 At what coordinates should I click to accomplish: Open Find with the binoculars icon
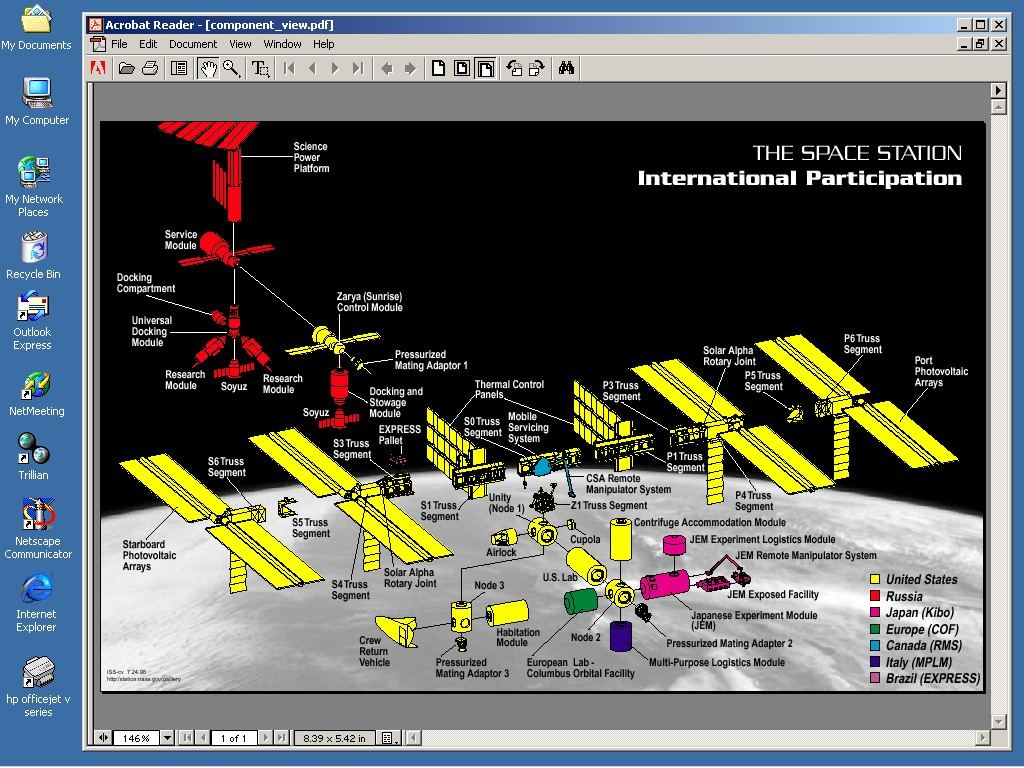point(566,69)
